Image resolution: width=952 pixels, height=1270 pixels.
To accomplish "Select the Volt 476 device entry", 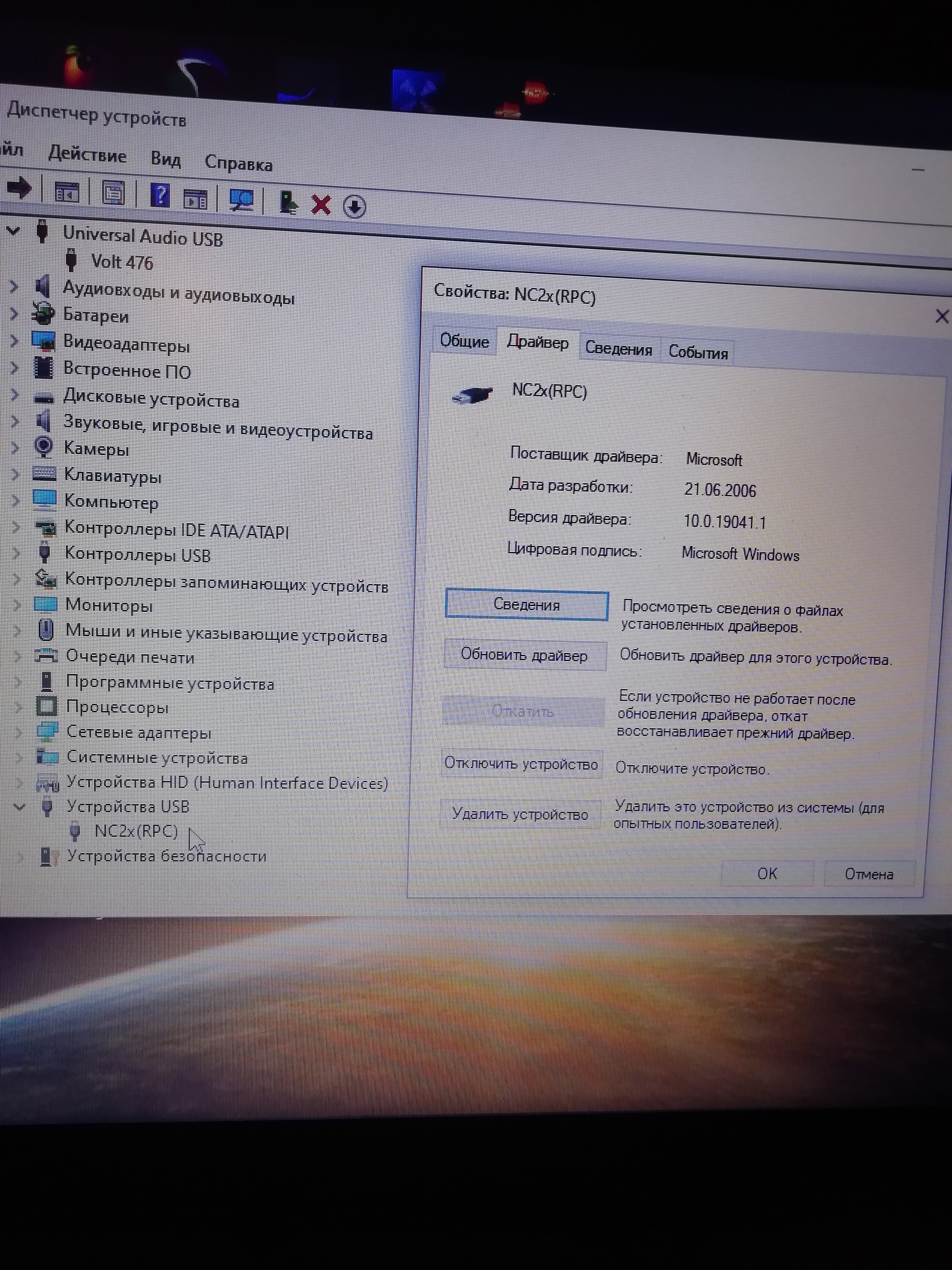I will pyautogui.click(x=122, y=262).
